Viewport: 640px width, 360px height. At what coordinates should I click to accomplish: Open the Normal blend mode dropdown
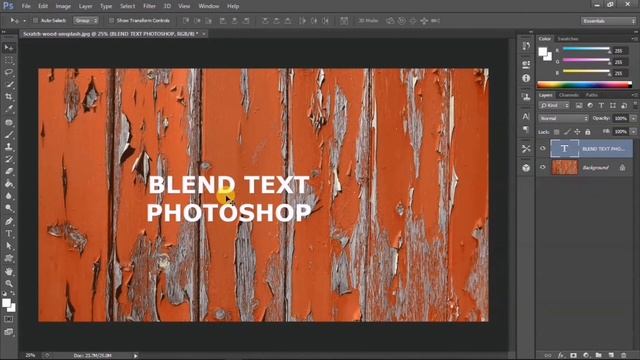(563, 118)
